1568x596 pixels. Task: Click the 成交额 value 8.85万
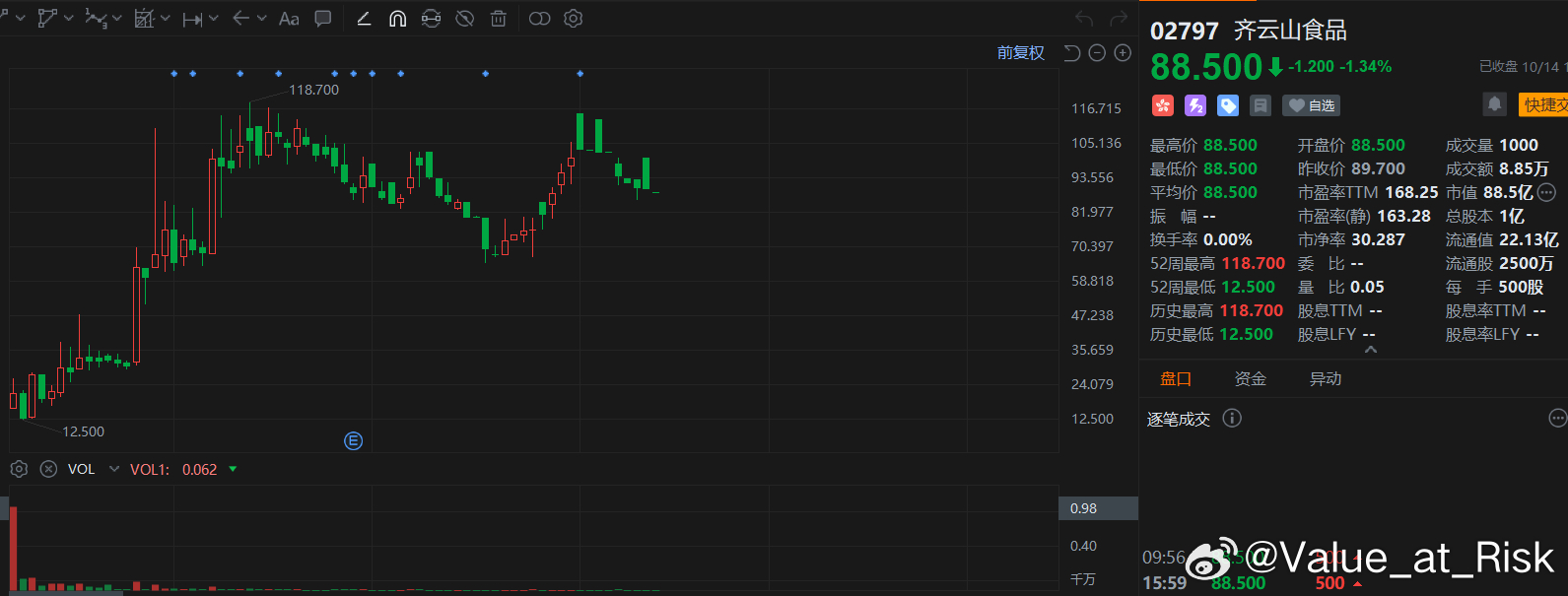click(1524, 168)
